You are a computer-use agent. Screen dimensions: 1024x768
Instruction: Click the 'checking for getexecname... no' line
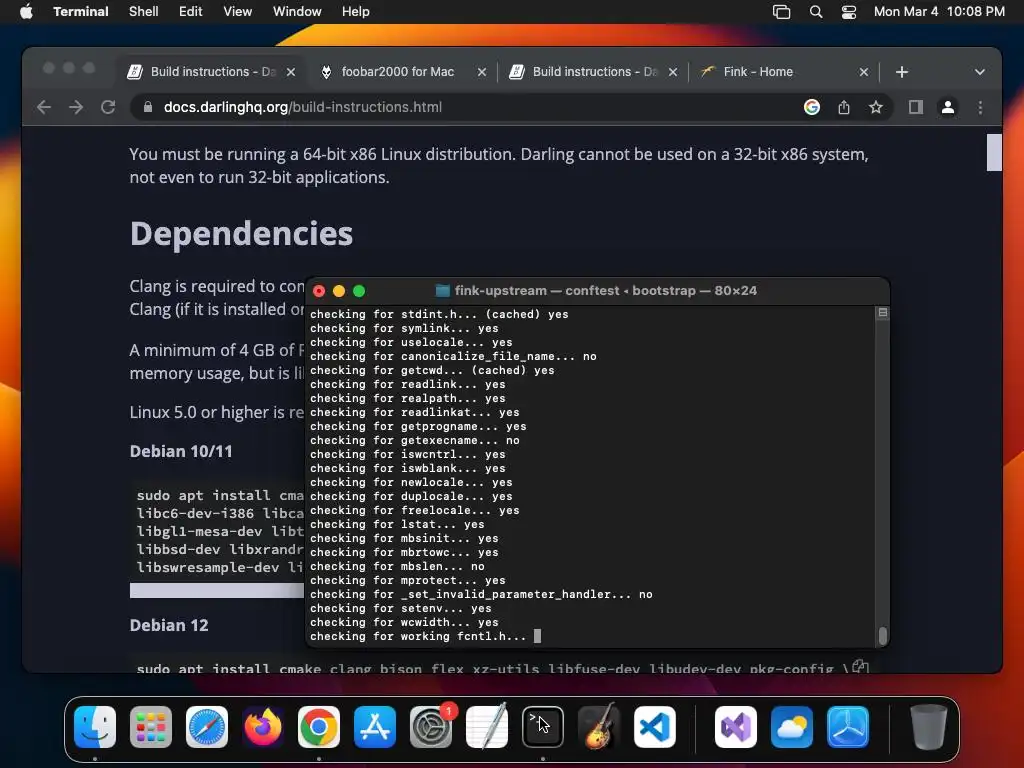tap(415, 440)
